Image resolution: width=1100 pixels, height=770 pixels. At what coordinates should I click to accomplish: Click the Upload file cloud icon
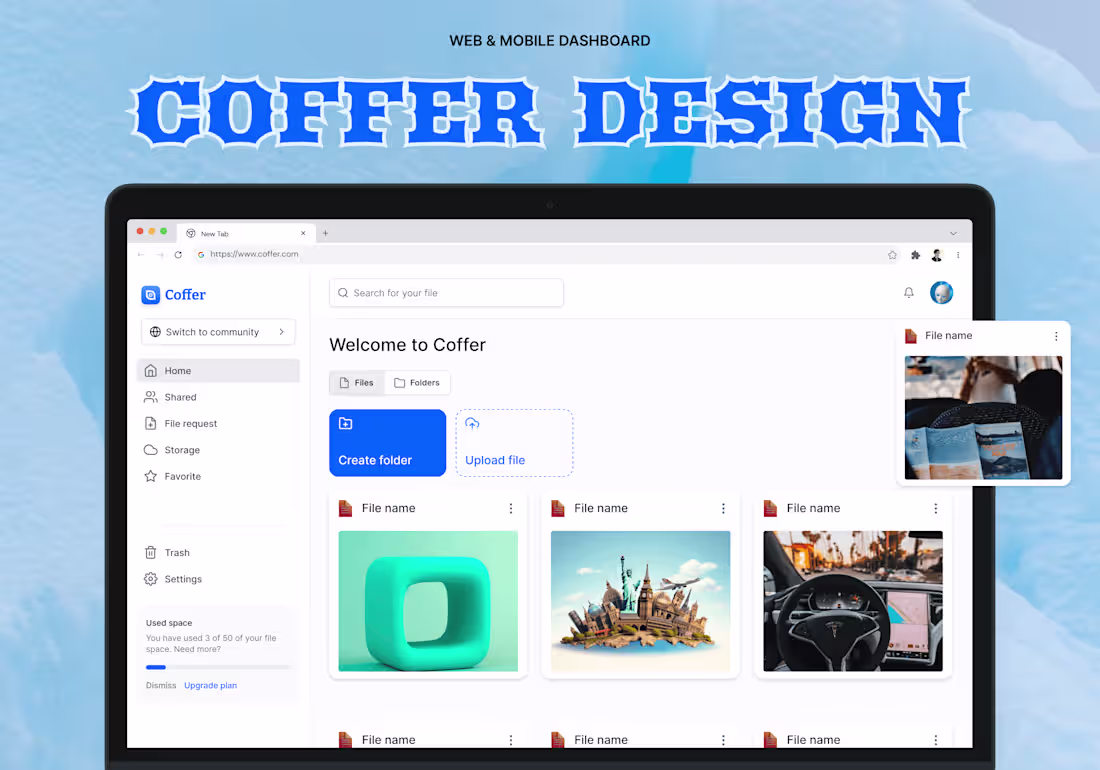coord(472,424)
